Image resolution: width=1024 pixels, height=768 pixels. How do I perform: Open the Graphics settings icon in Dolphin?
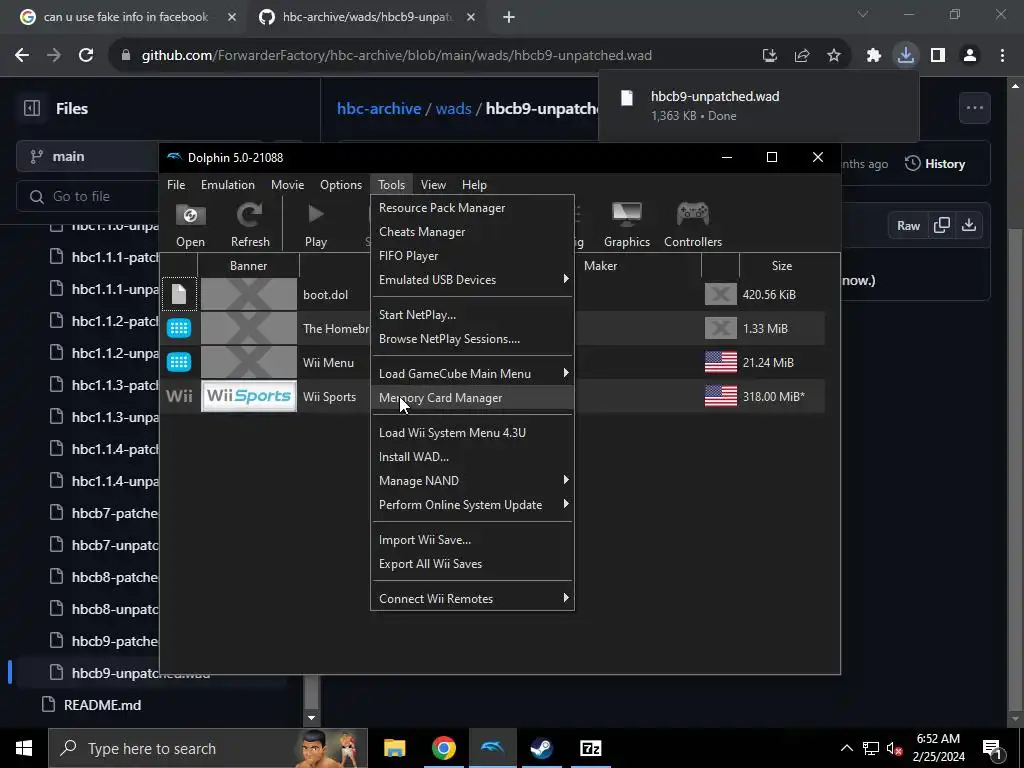(627, 225)
